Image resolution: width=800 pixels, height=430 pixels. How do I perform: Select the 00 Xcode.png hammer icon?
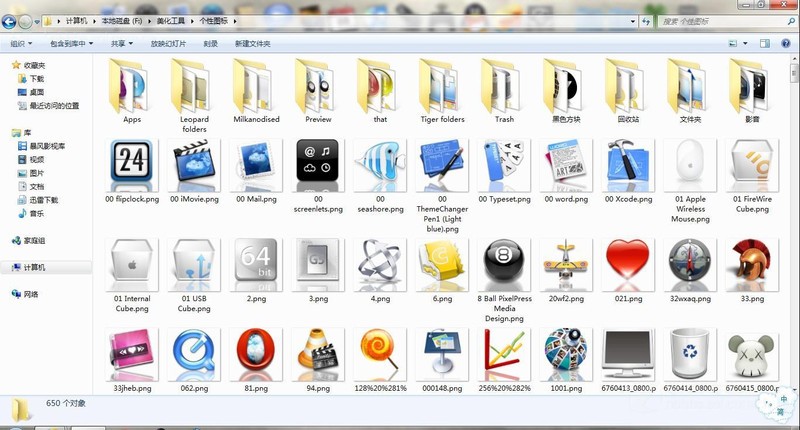[629, 162]
